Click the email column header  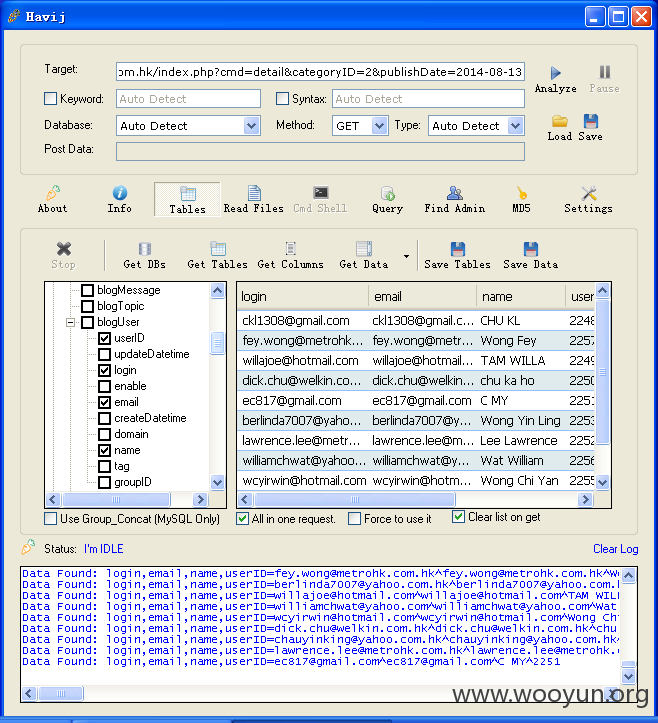pos(422,296)
